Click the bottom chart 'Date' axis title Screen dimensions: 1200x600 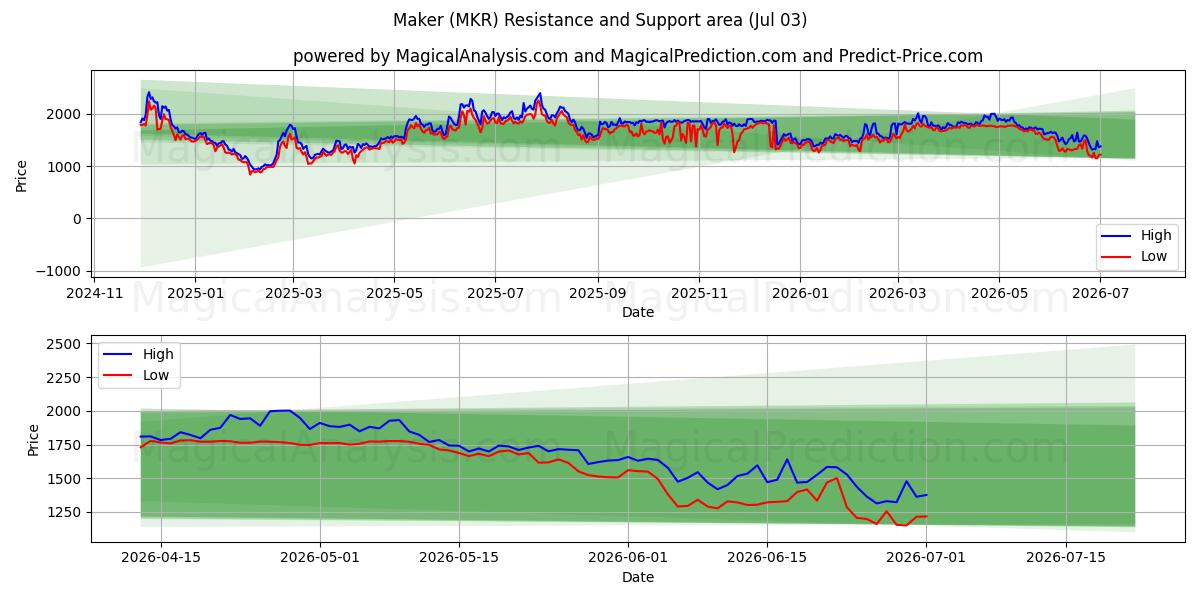pyautogui.click(x=638, y=577)
